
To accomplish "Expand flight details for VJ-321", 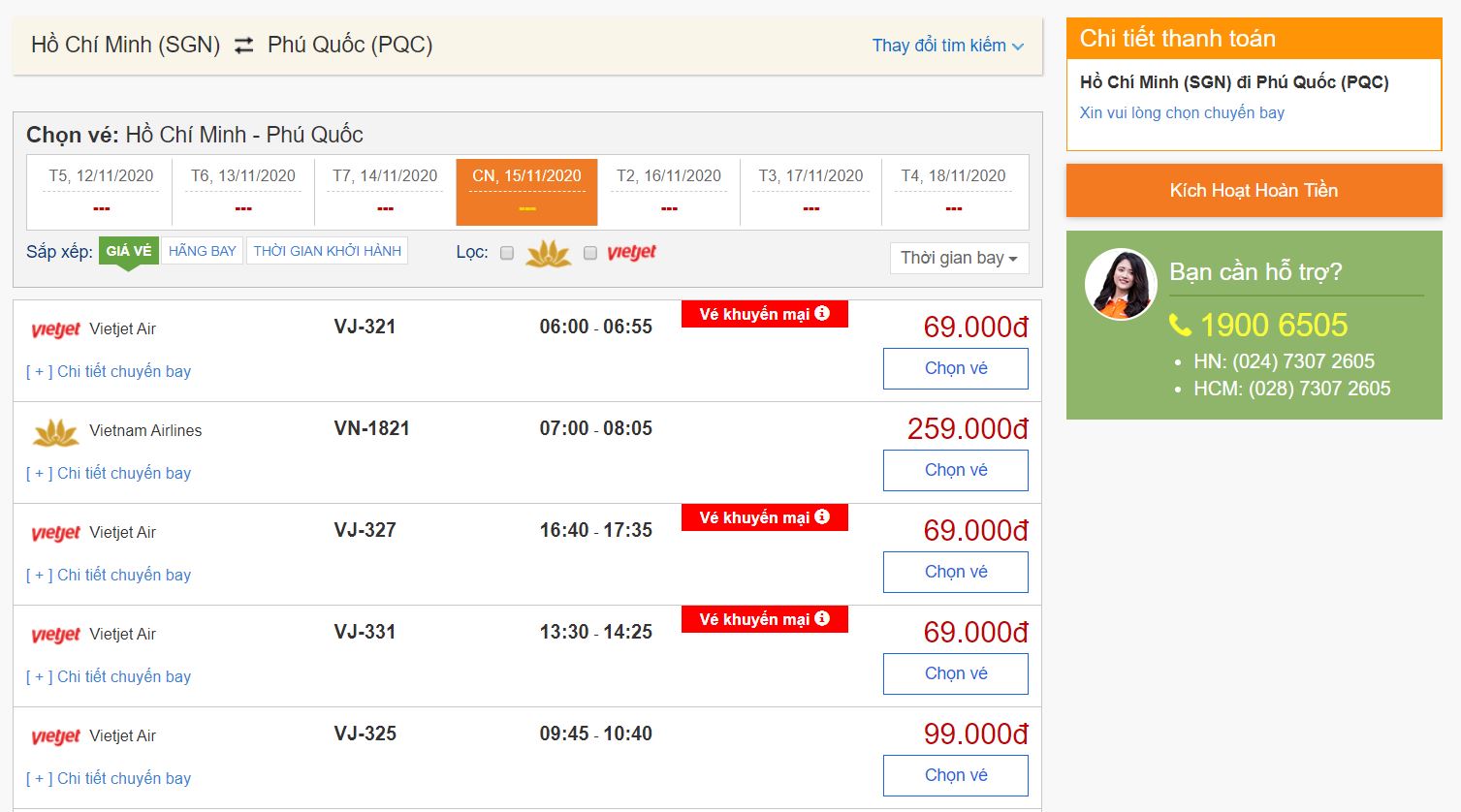I will (109, 371).
